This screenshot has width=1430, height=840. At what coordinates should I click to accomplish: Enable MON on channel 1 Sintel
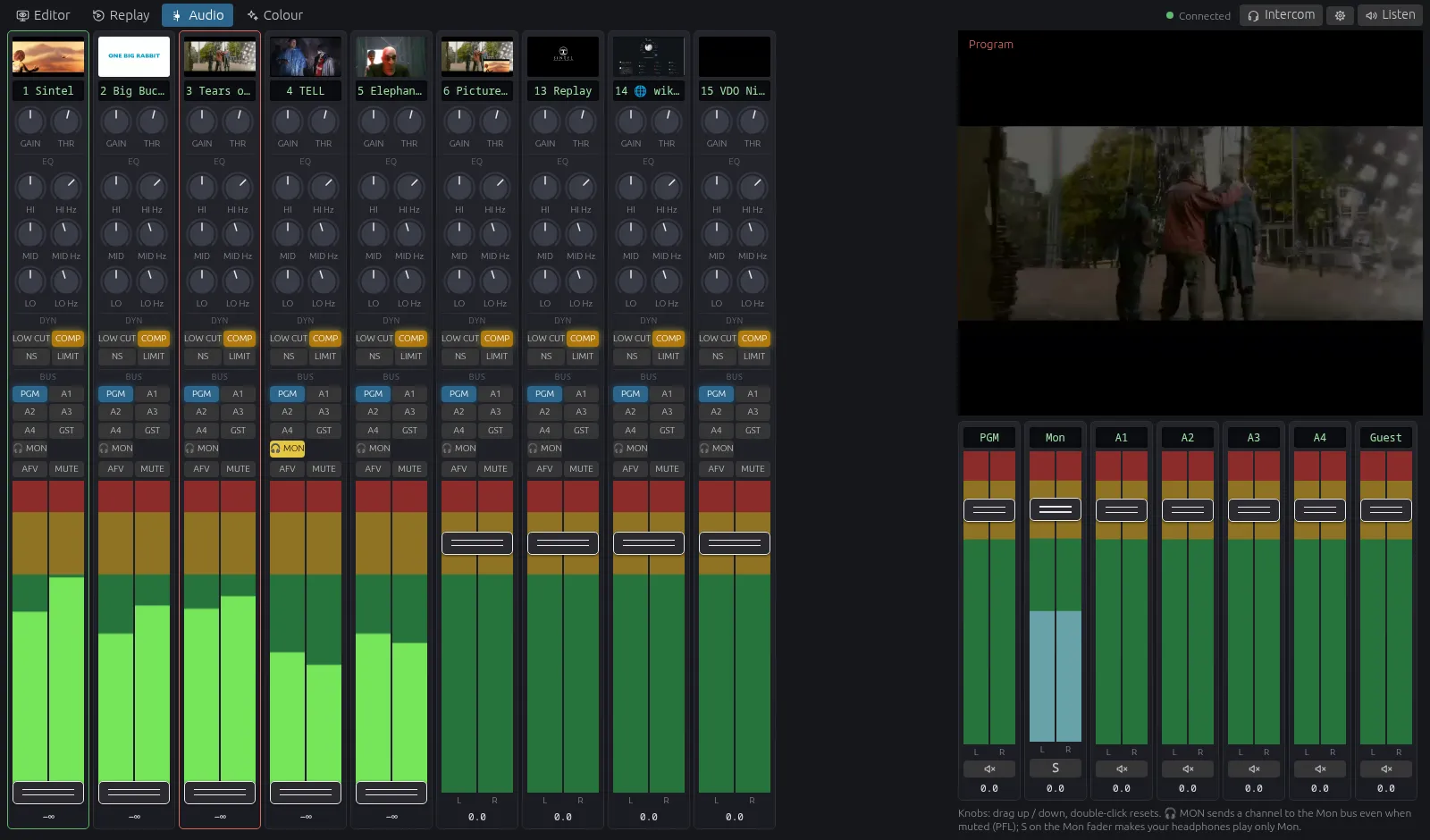coord(30,449)
